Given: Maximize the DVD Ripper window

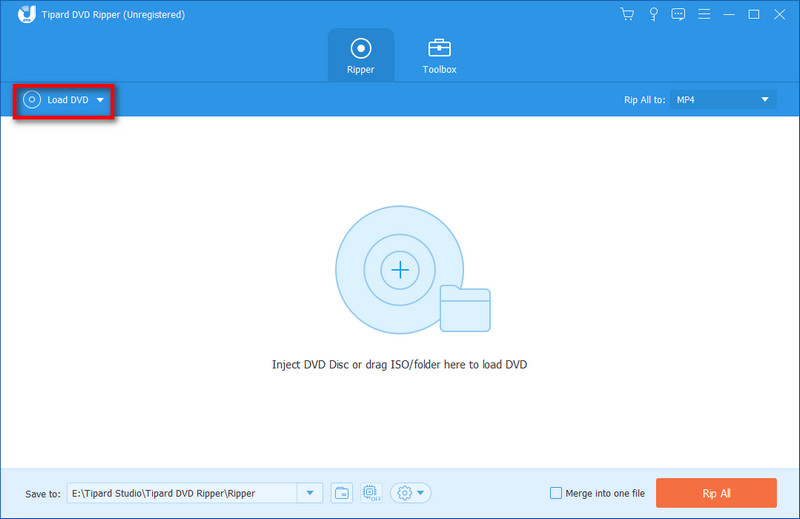Looking at the screenshot, I should 754,14.
